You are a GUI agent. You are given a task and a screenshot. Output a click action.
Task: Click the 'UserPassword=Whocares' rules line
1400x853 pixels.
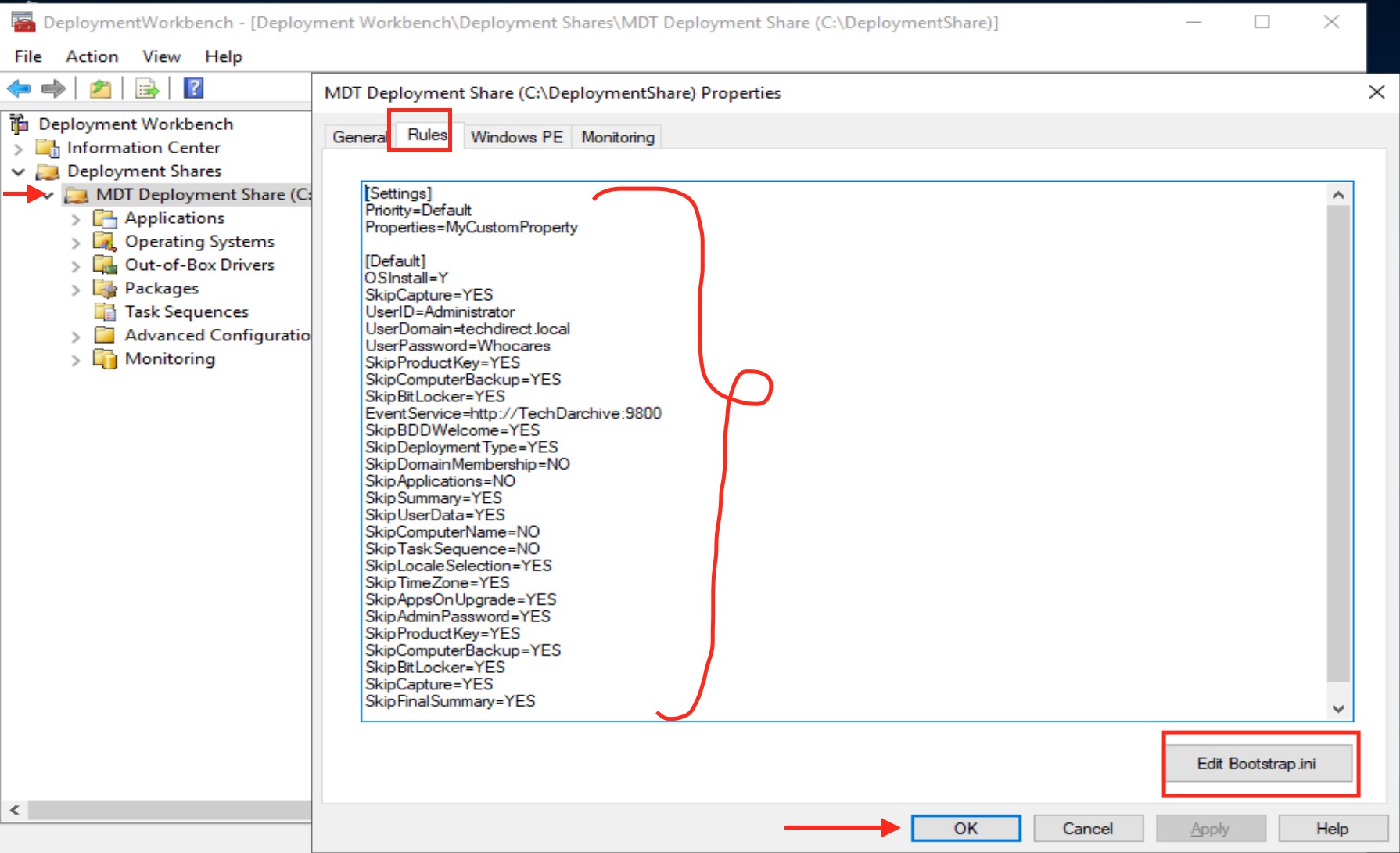click(458, 345)
